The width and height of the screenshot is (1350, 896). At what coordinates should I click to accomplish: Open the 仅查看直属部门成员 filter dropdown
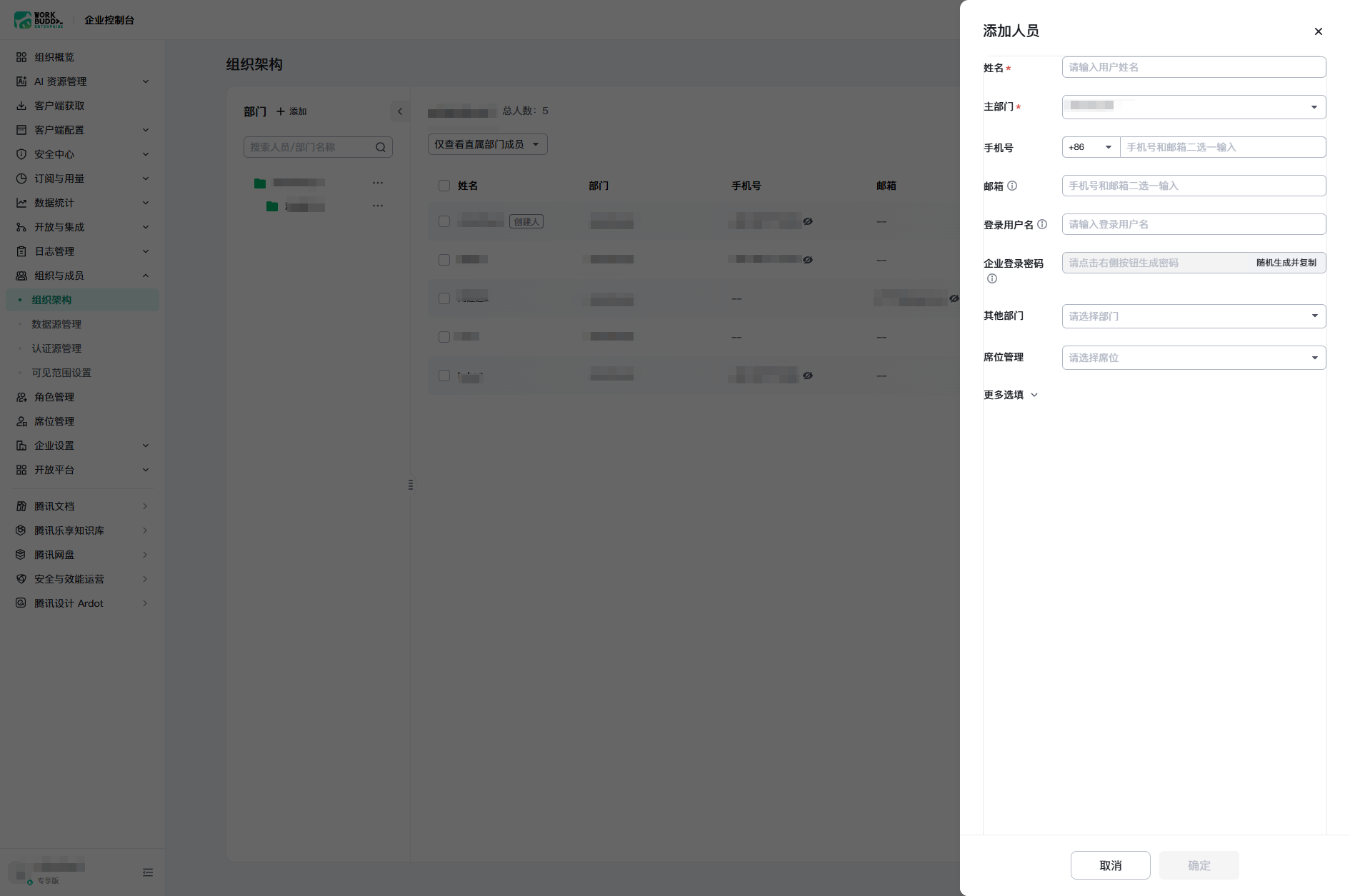(487, 144)
